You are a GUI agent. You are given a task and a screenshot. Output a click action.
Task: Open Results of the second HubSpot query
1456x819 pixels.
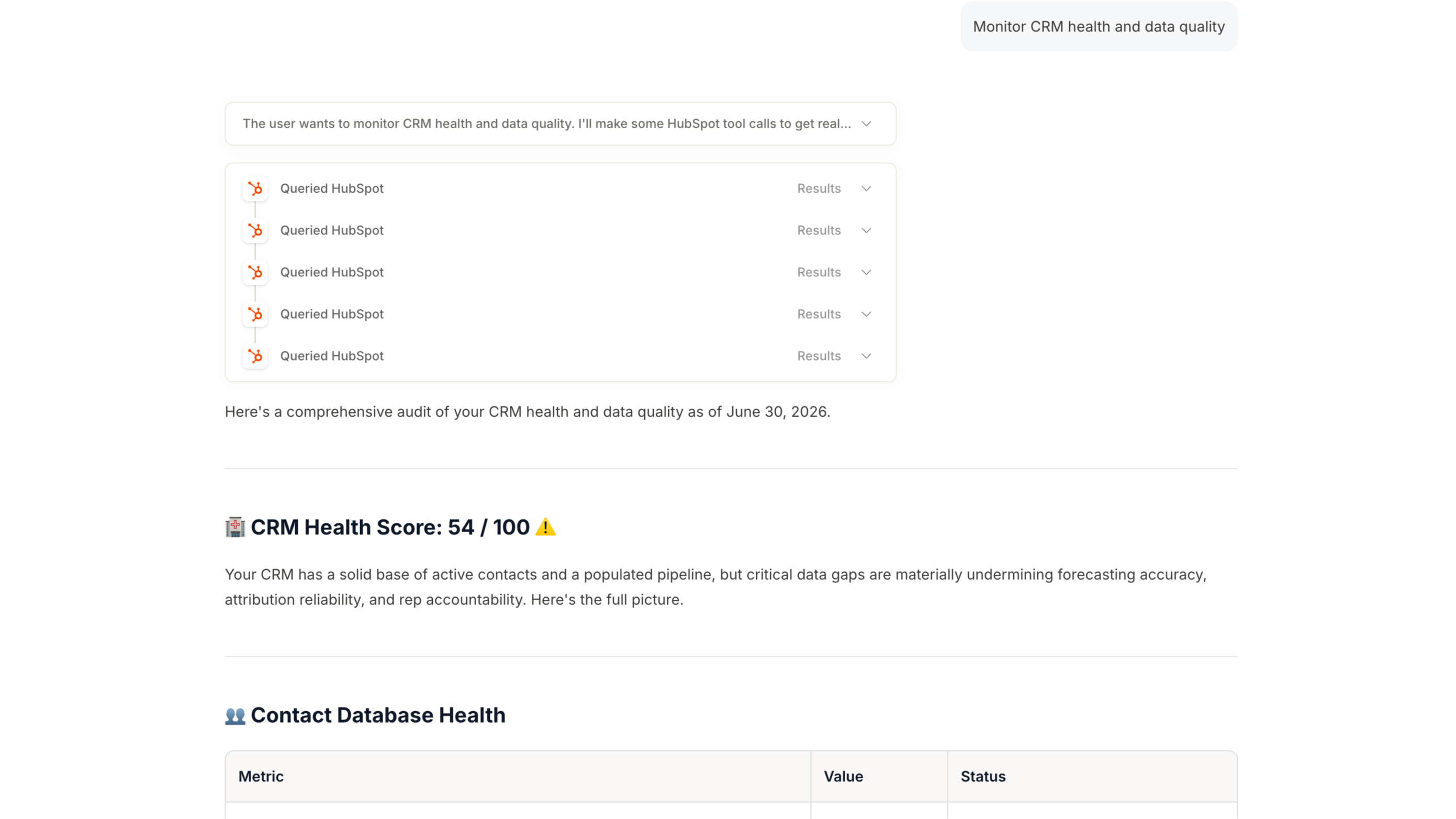(819, 230)
